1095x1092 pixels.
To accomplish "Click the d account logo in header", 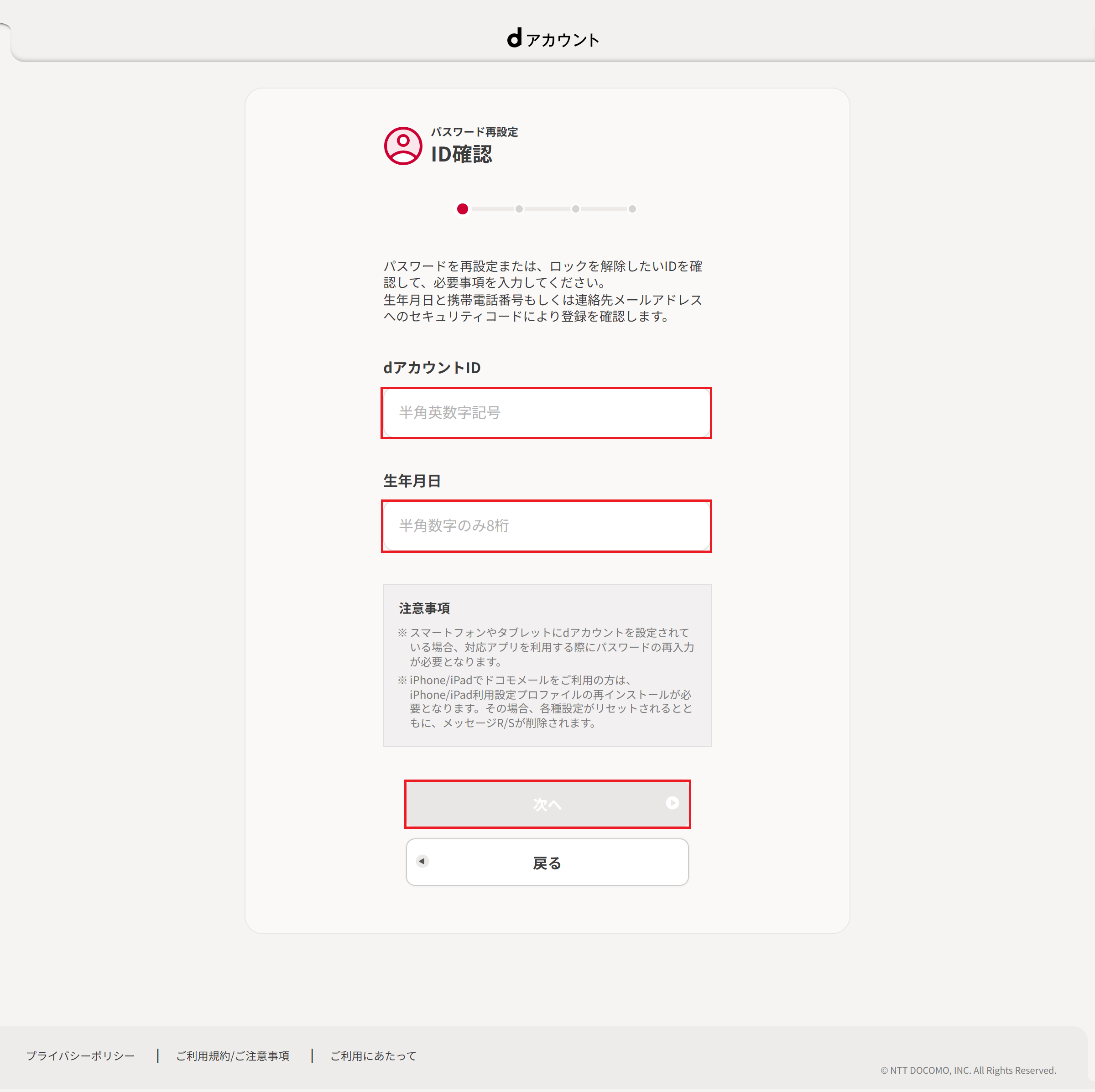I will 553,38.
